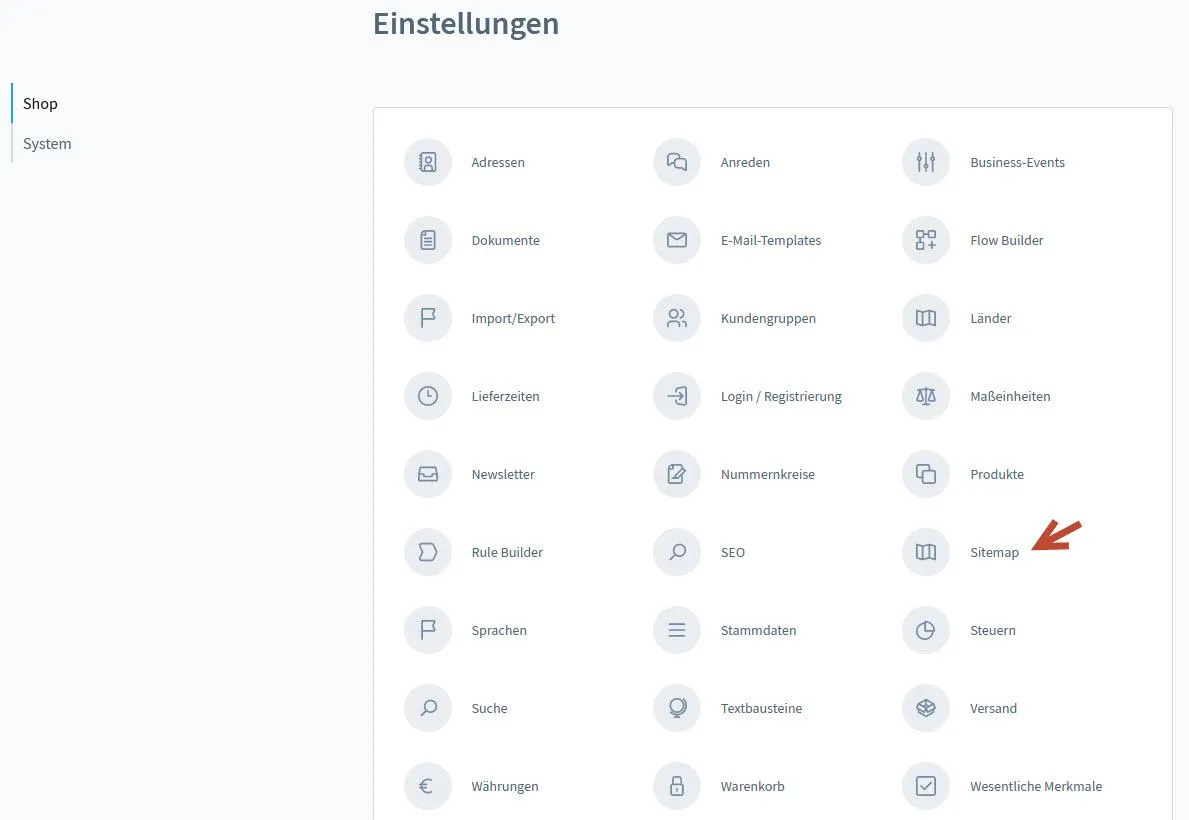The height and width of the screenshot is (820, 1189).
Task: Open the Warenkorb lock icon
Action: tap(677, 786)
